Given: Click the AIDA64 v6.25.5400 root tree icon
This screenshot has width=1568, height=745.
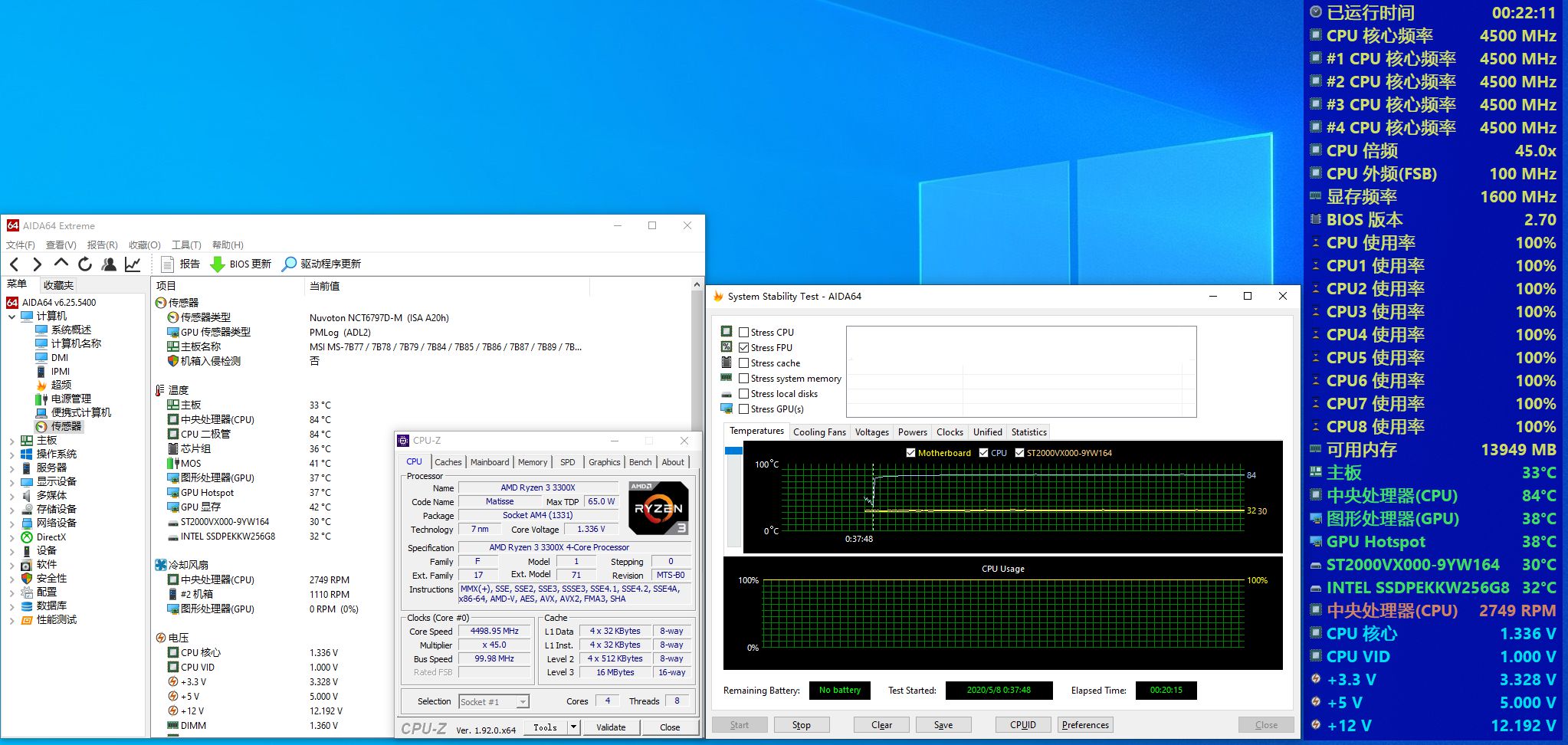Looking at the screenshot, I should [12, 302].
